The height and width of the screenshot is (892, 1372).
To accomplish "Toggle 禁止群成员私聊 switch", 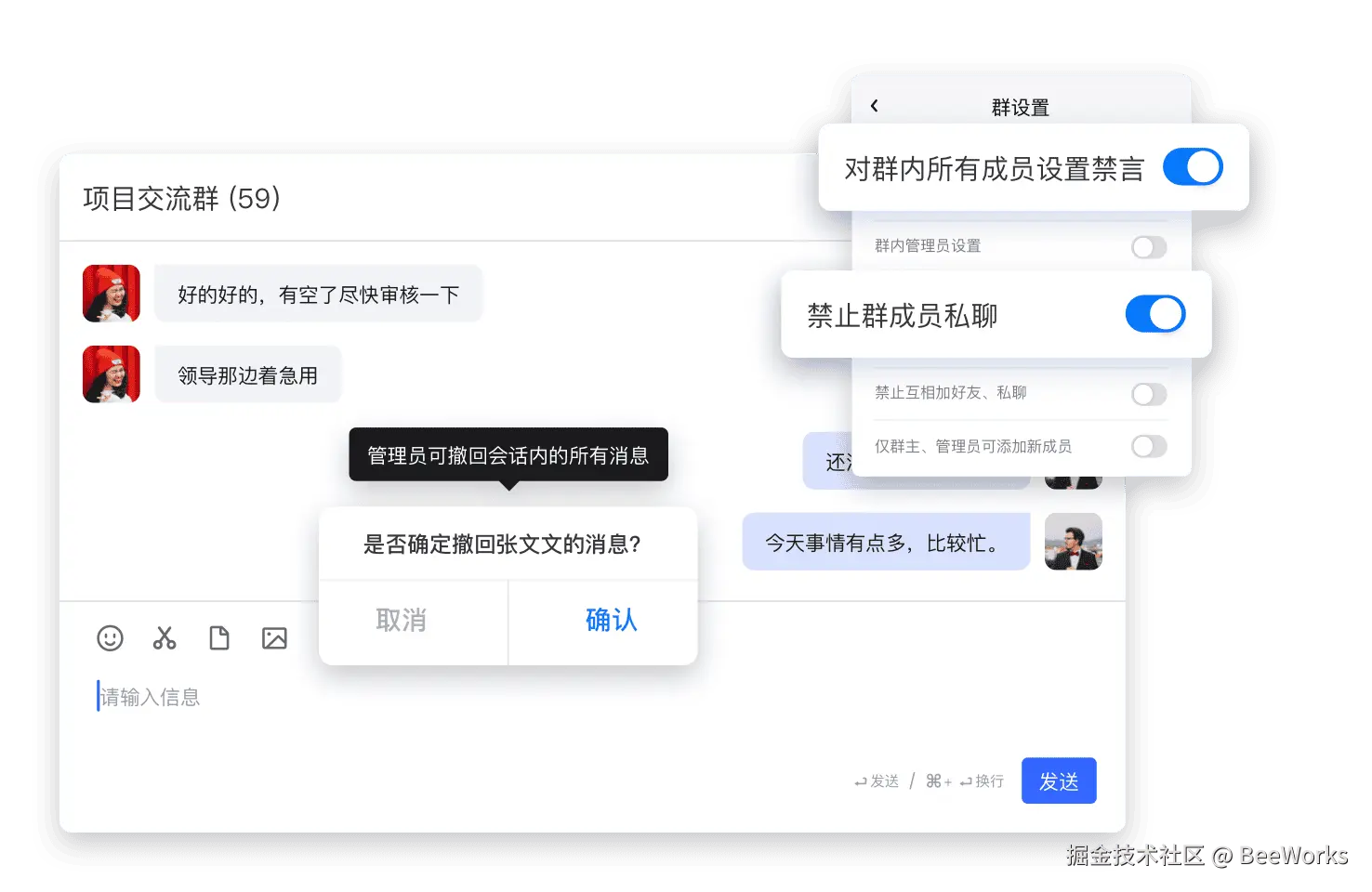I will [x=1155, y=314].
